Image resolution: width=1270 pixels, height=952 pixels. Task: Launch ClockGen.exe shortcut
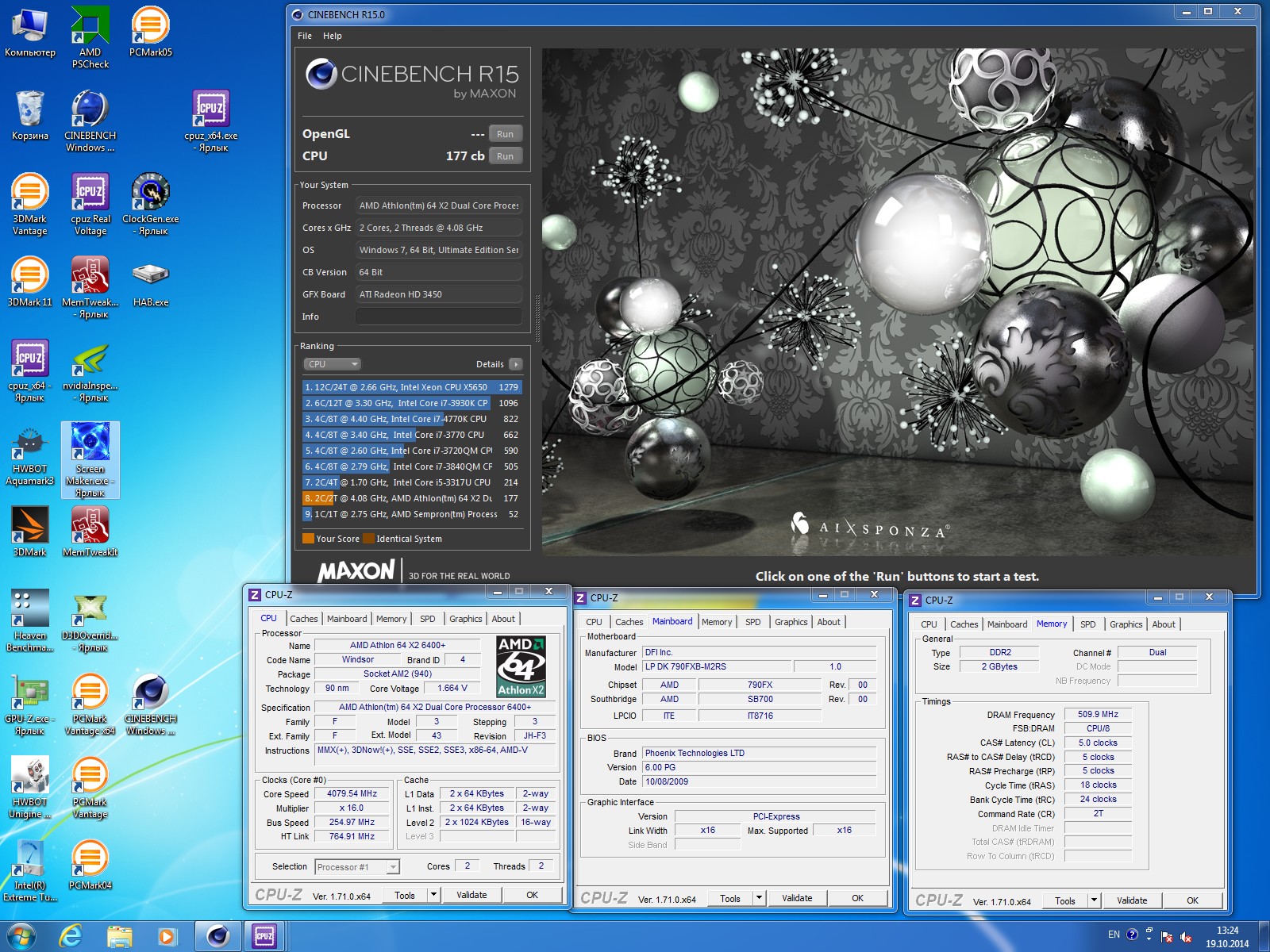(151, 204)
